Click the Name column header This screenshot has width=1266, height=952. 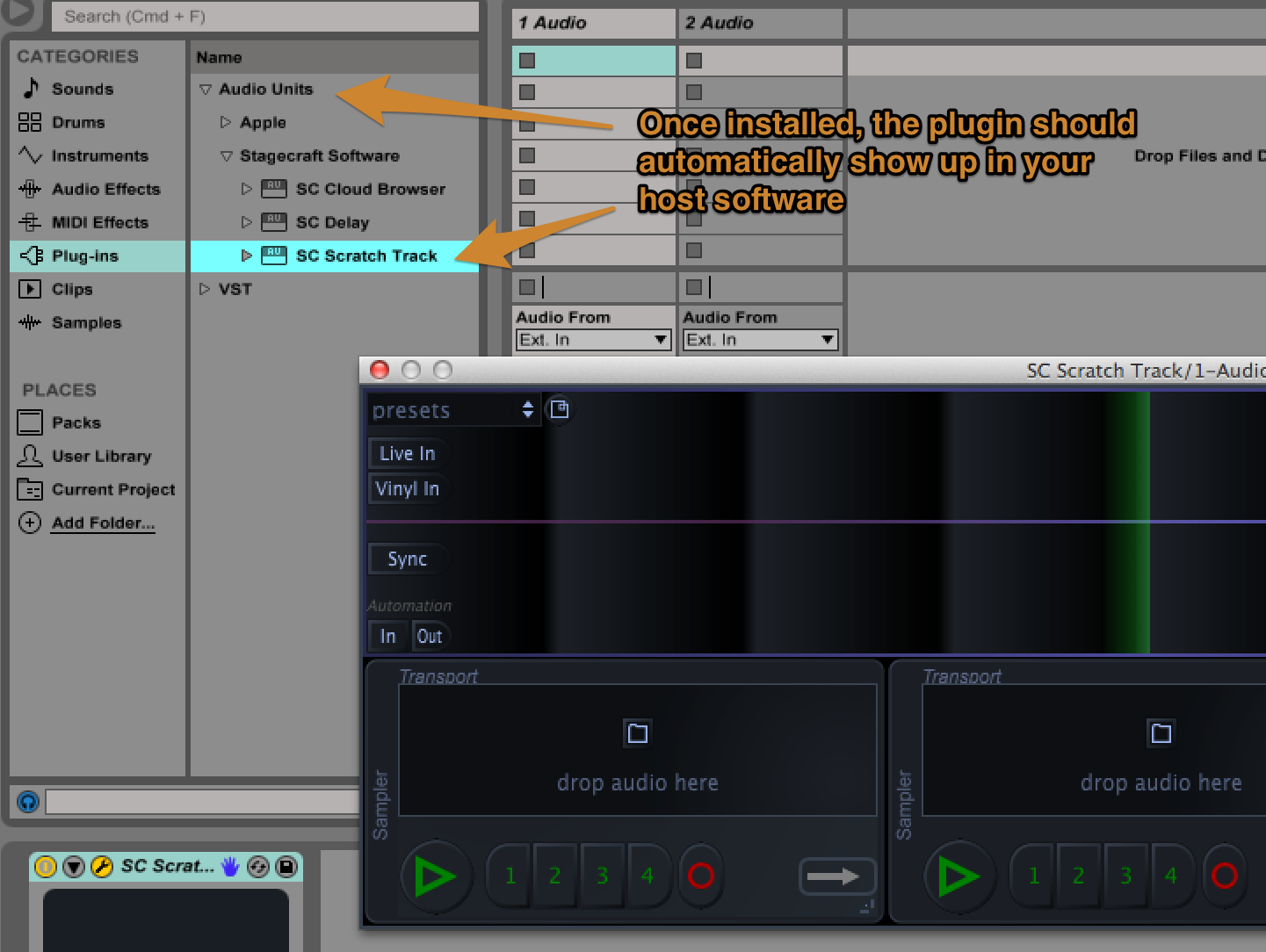(334, 57)
